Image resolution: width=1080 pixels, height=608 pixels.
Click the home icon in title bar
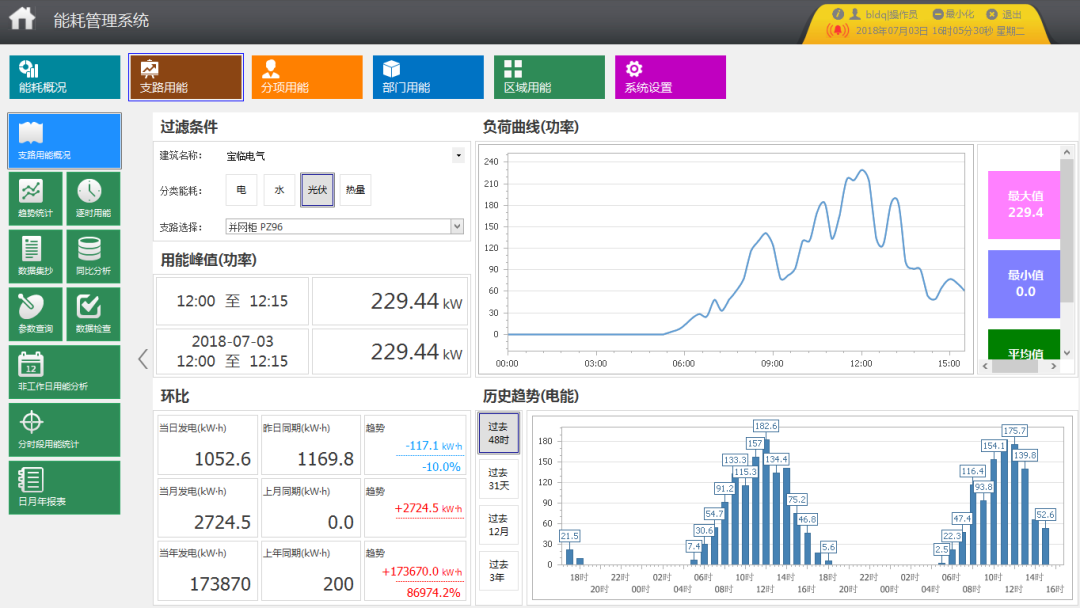point(21,19)
